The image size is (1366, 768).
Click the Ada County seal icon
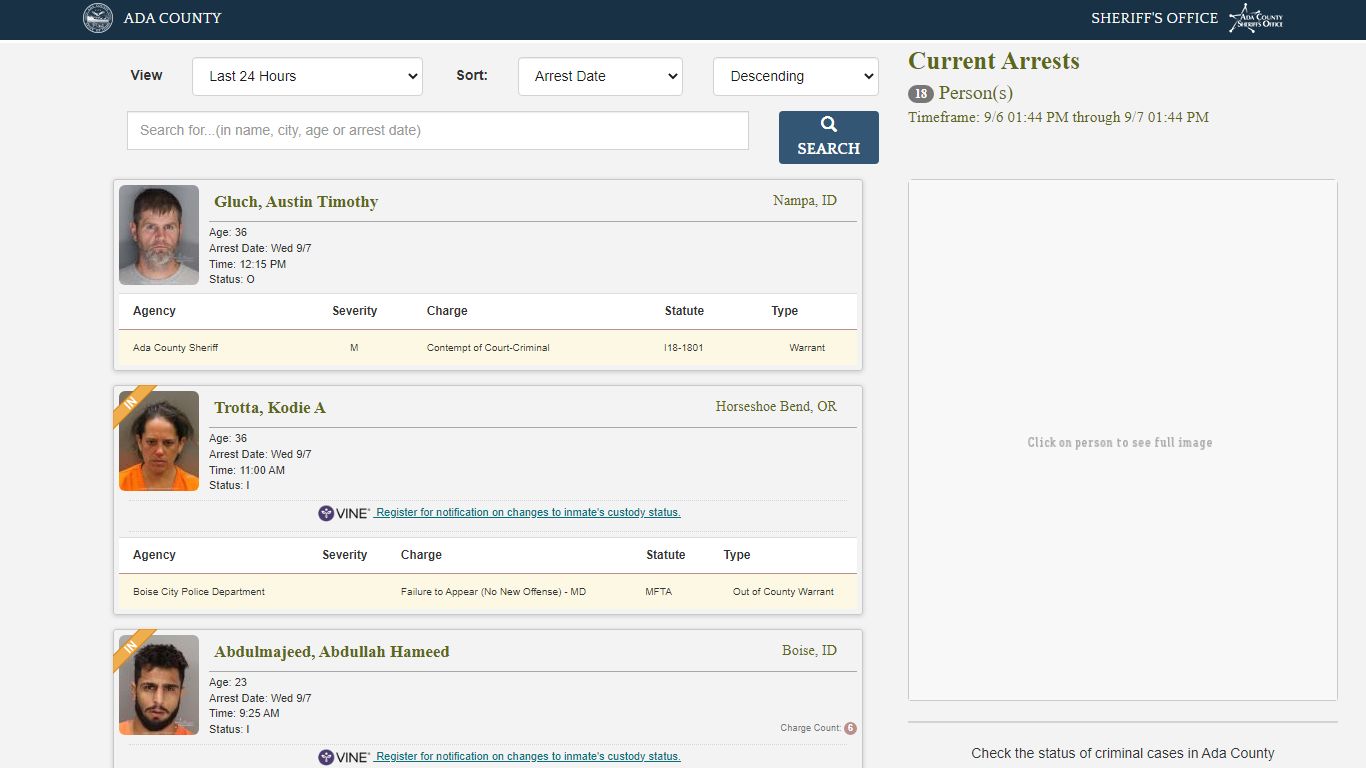[98, 18]
